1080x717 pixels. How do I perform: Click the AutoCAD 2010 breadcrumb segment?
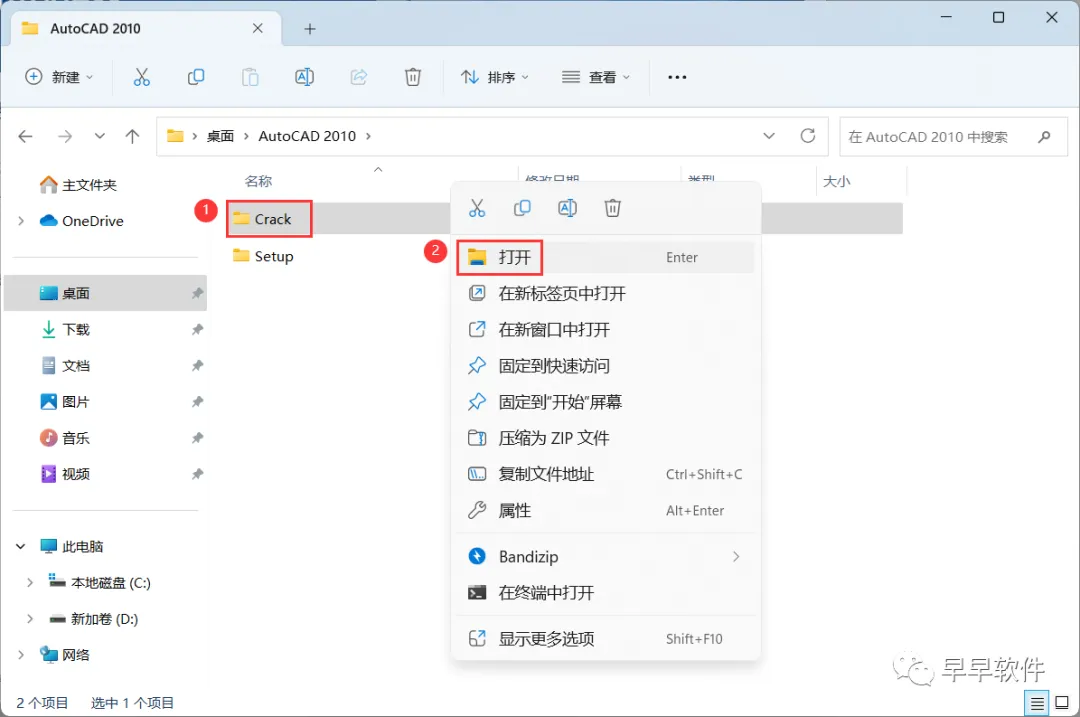307,136
